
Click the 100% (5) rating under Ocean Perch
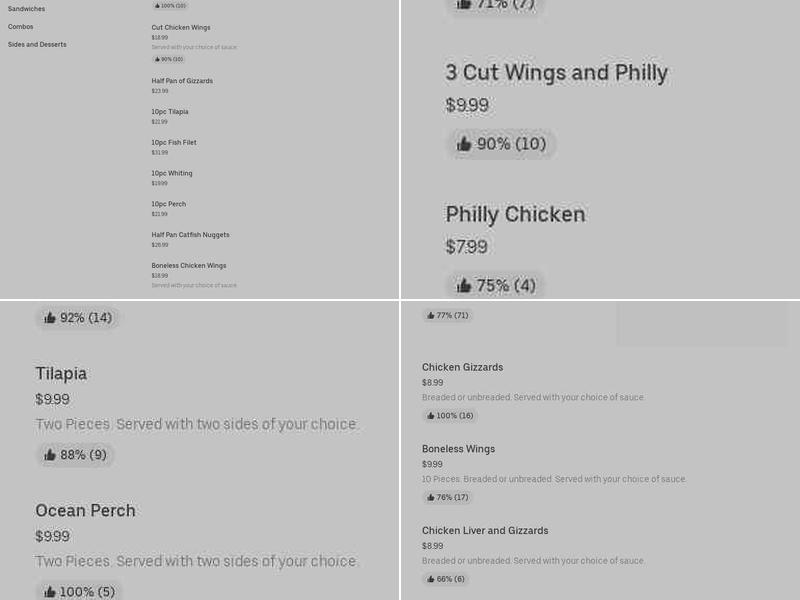click(x=77, y=591)
